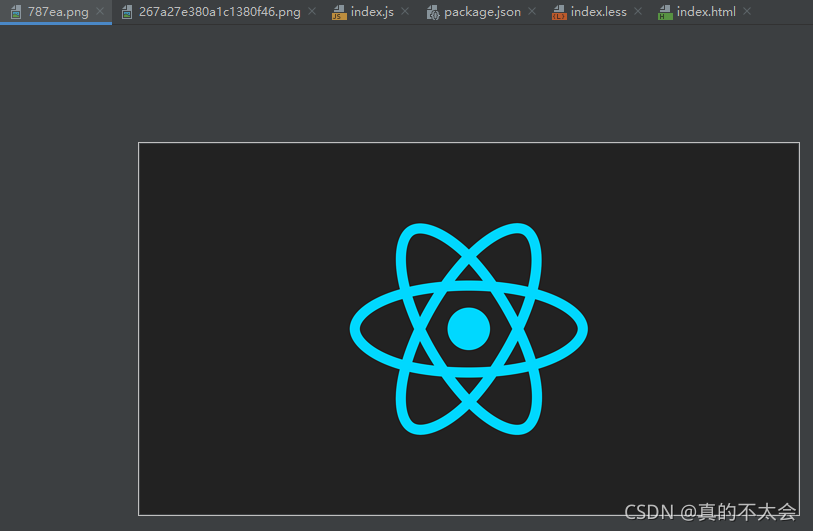
Task: Close the 787ea.png tab
Action: tap(100, 11)
